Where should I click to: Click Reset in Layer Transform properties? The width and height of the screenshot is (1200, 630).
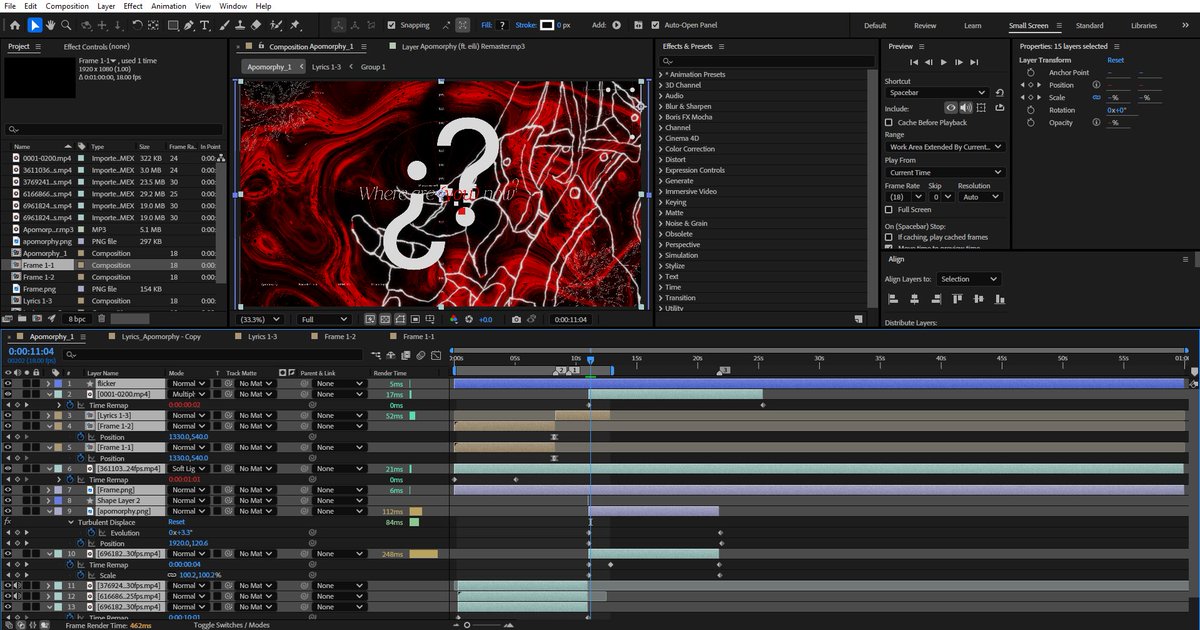tap(1115, 60)
